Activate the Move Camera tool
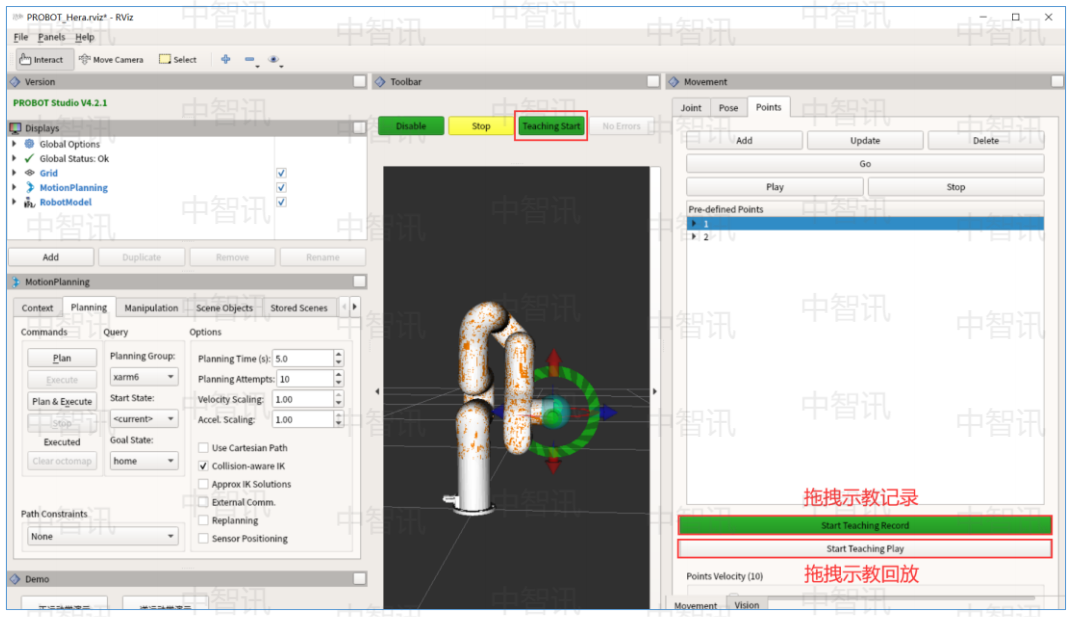Viewport: 1071px width, 617px height. 111,59
